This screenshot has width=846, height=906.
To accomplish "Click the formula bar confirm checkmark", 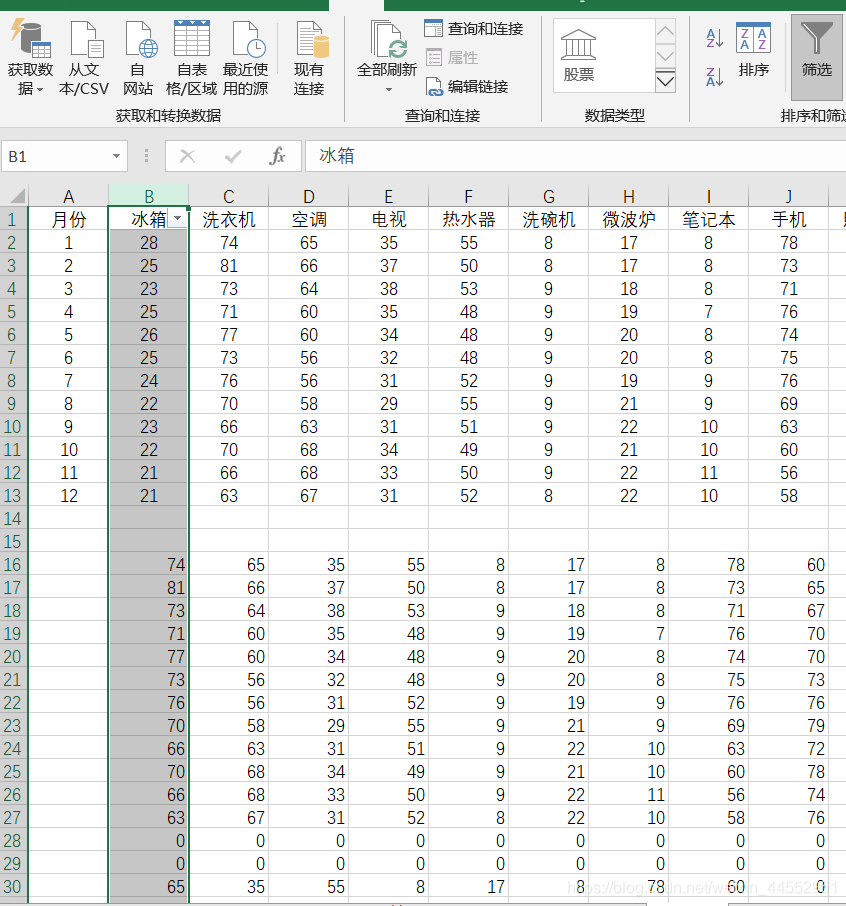I will pos(233,156).
